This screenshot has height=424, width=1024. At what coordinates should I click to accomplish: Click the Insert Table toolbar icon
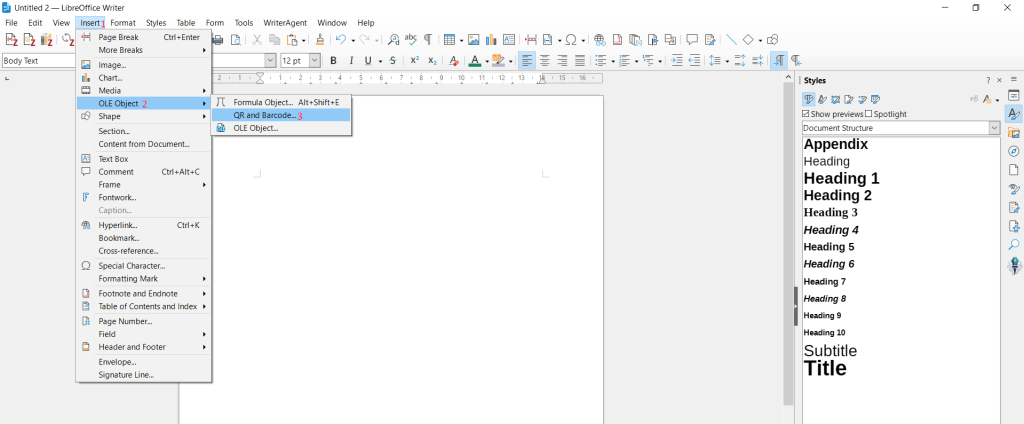[x=449, y=40]
